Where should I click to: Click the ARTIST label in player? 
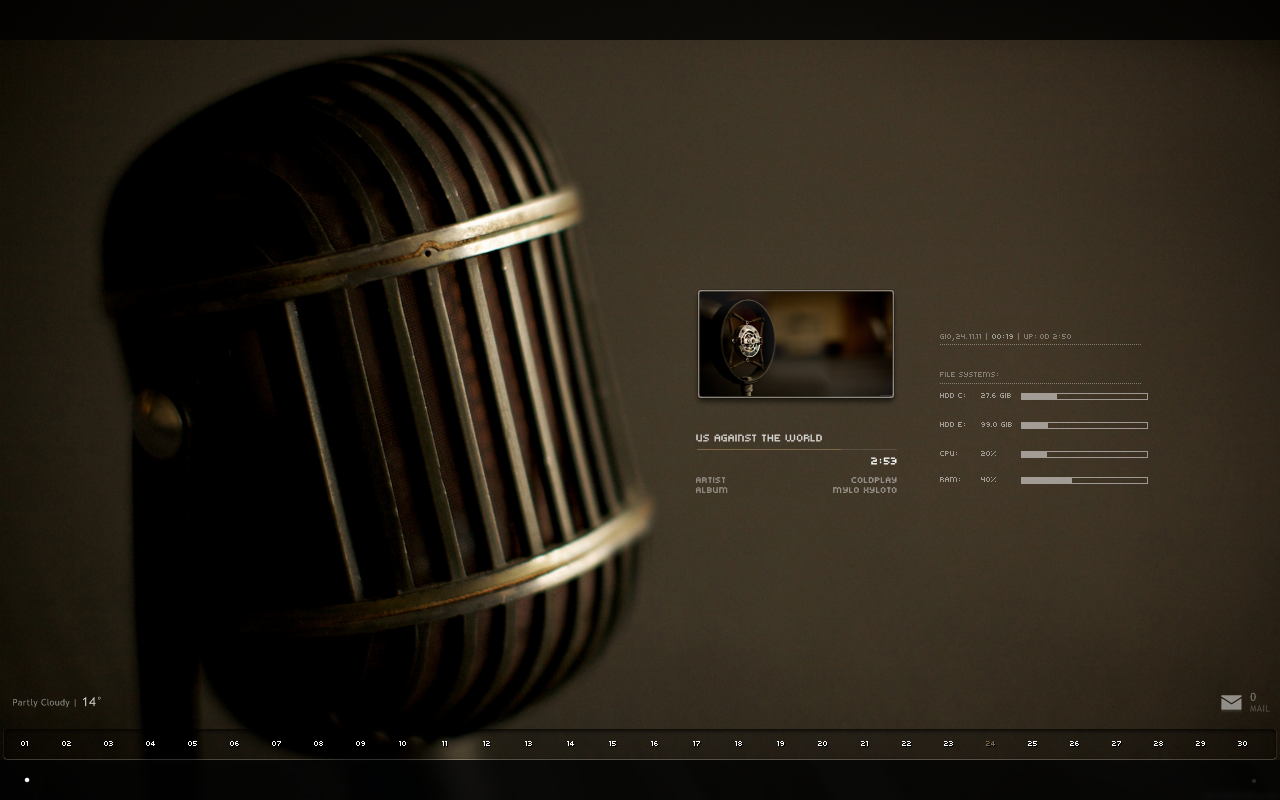tap(711, 480)
